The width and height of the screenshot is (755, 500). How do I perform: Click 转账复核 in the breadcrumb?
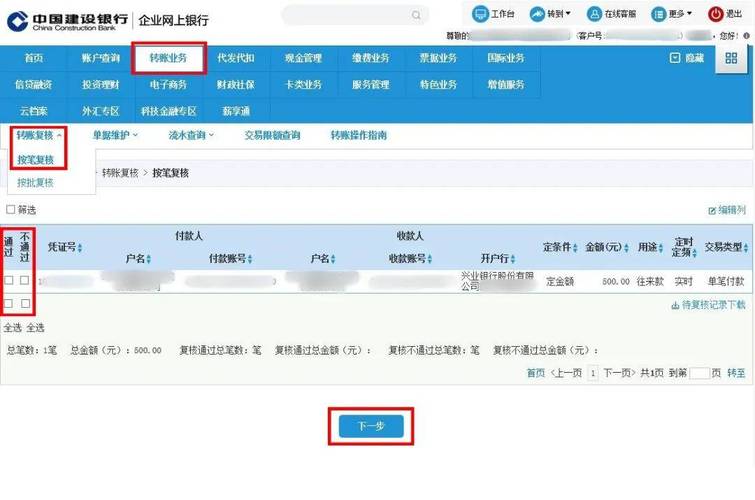[x=120, y=173]
